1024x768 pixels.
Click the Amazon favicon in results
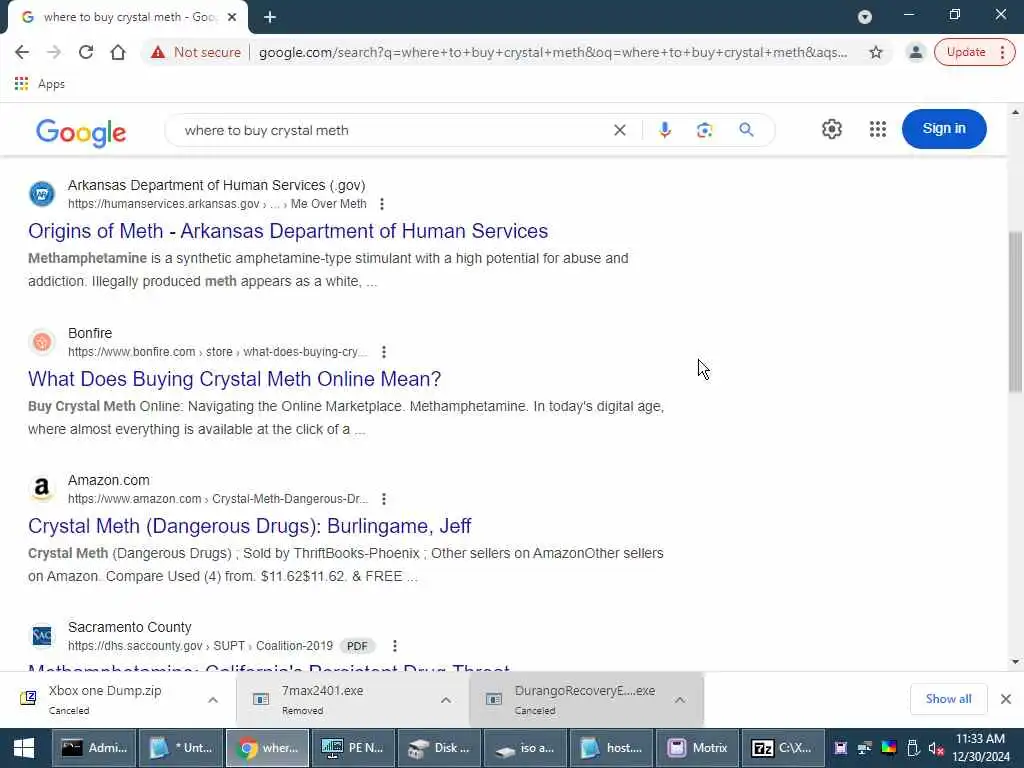(x=42, y=488)
